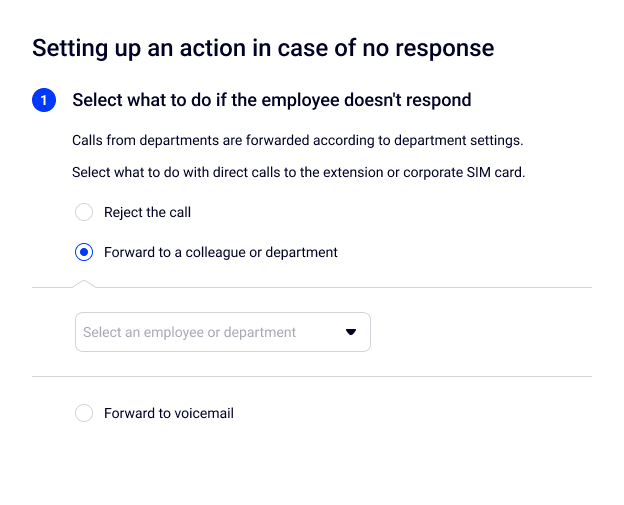Click the divider line above "Forward to voicemail"
The width and height of the screenshot is (624, 505).
click(312, 377)
